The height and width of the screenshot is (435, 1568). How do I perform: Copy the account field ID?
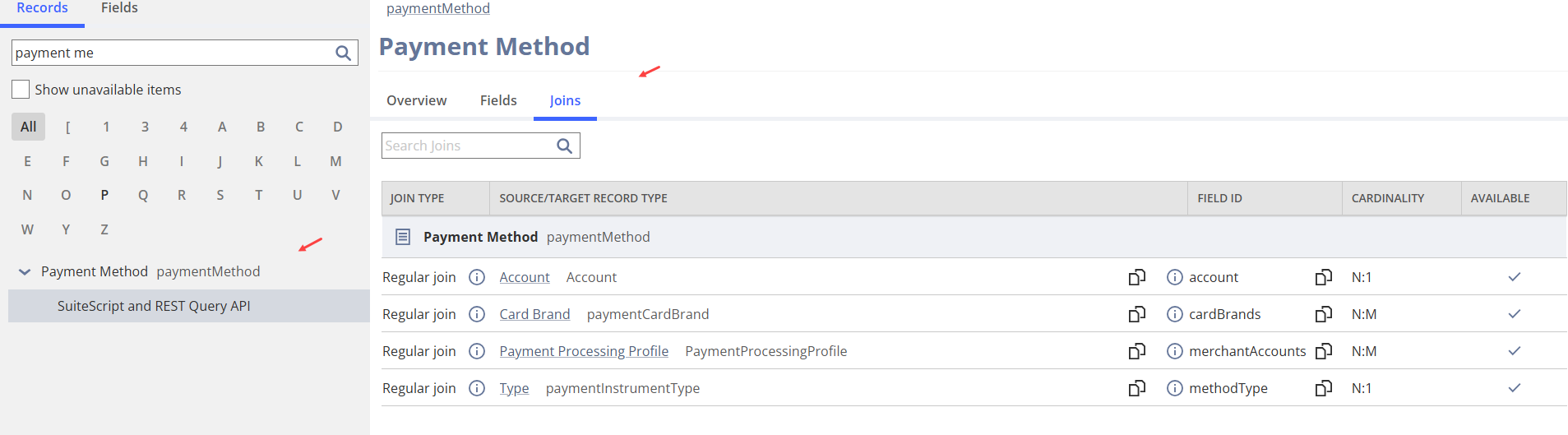click(x=1323, y=277)
